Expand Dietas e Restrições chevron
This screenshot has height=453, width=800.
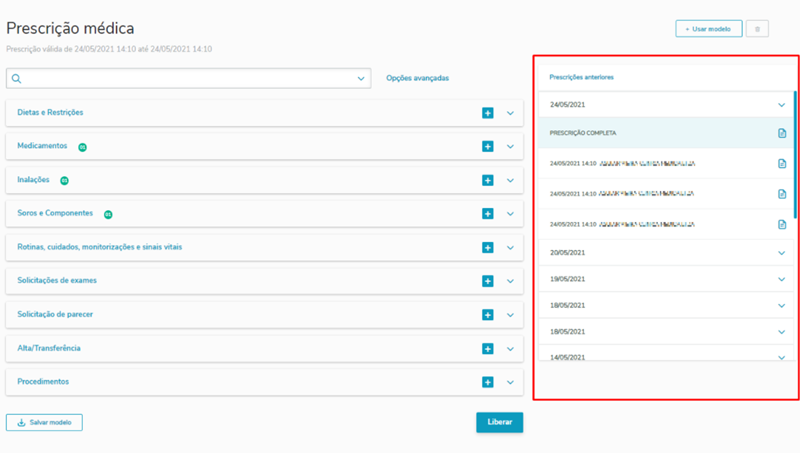click(510, 113)
